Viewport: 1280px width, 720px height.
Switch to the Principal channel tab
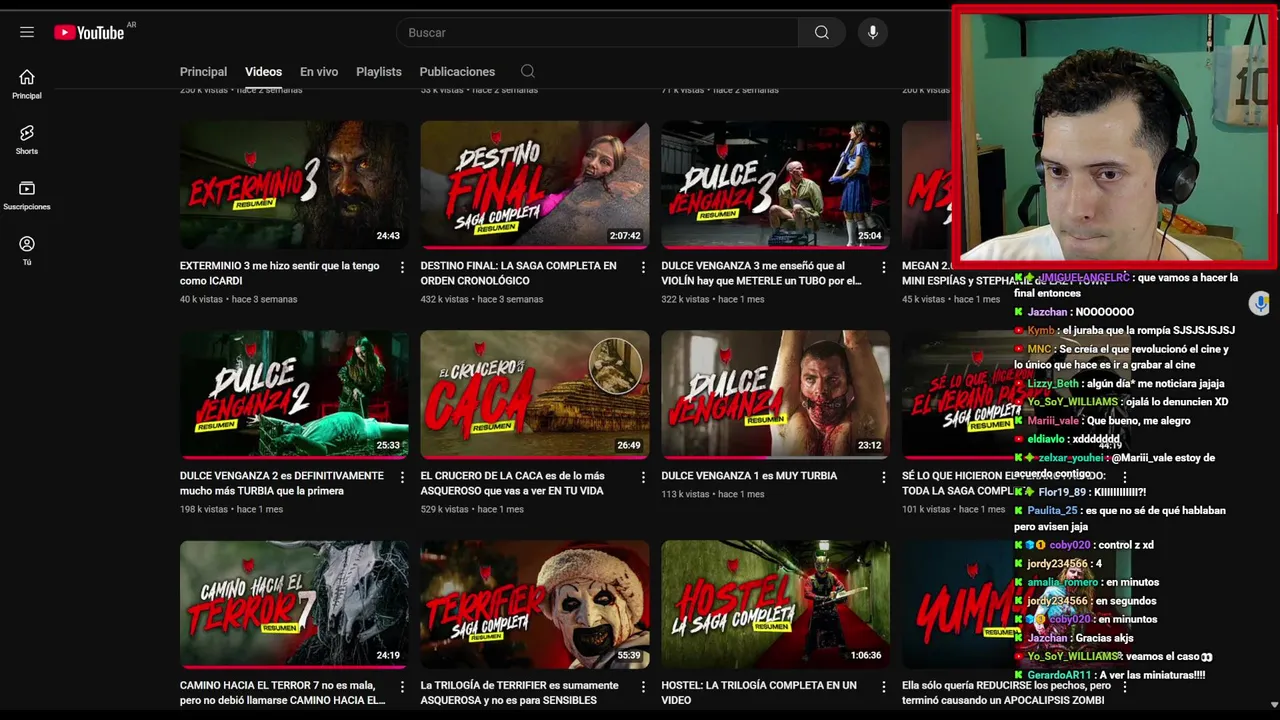click(203, 71)
